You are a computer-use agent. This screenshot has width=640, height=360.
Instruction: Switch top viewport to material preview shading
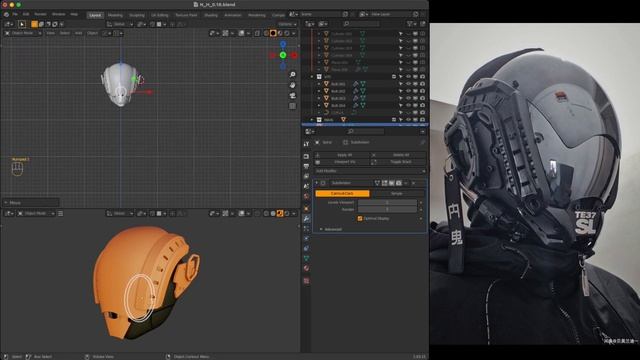pyautogui.click(x=280, y=33)
